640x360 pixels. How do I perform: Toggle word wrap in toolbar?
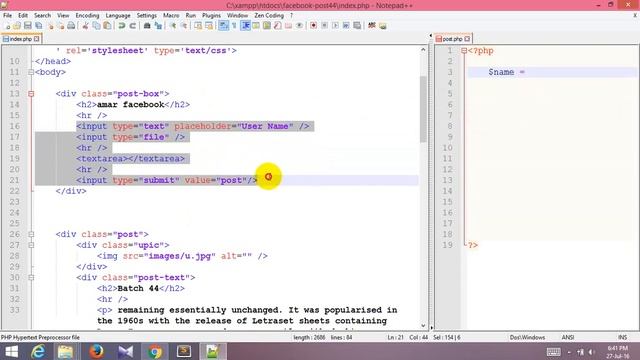[x=223, y=26]
